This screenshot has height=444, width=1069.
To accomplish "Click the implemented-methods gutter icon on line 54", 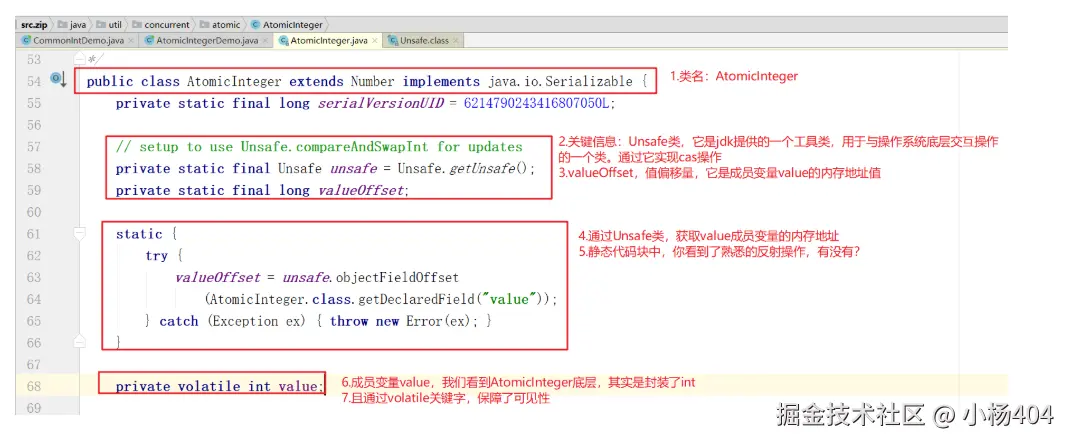I will click(59, 80).
